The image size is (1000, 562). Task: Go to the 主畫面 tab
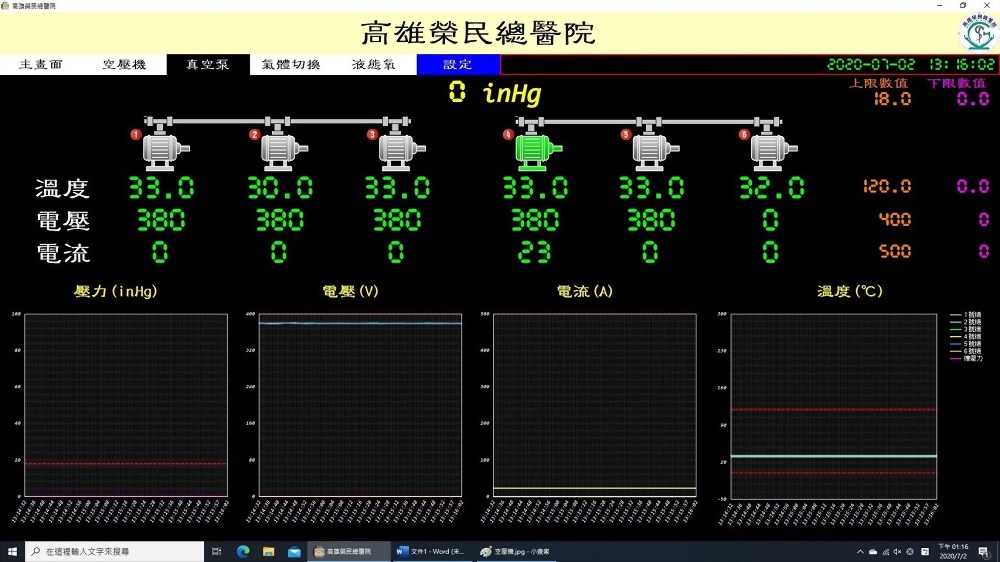click(x=41, y=64)
